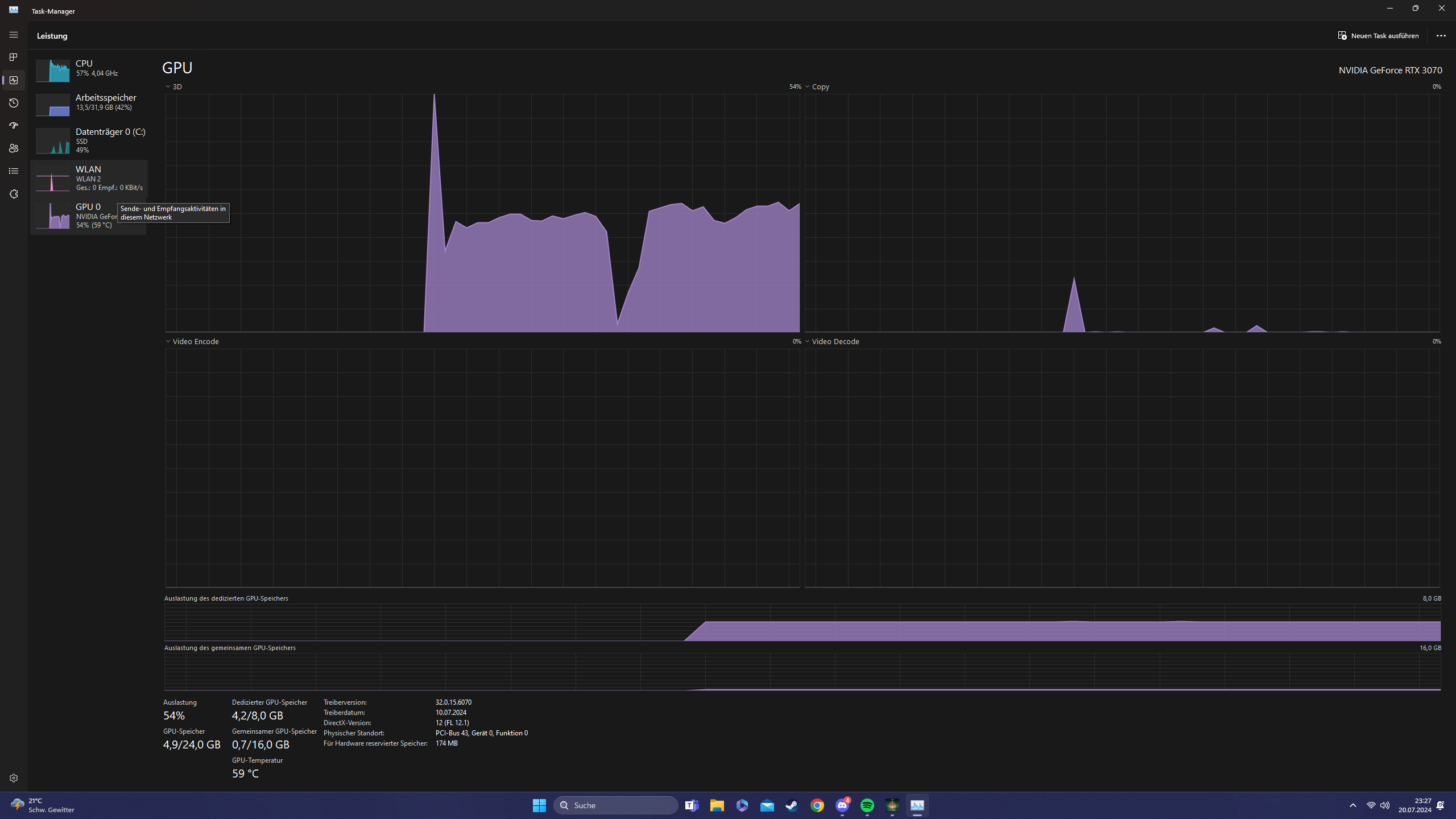
Task: Select the Arbeitsspeicher memory entry
Action: 91,104
